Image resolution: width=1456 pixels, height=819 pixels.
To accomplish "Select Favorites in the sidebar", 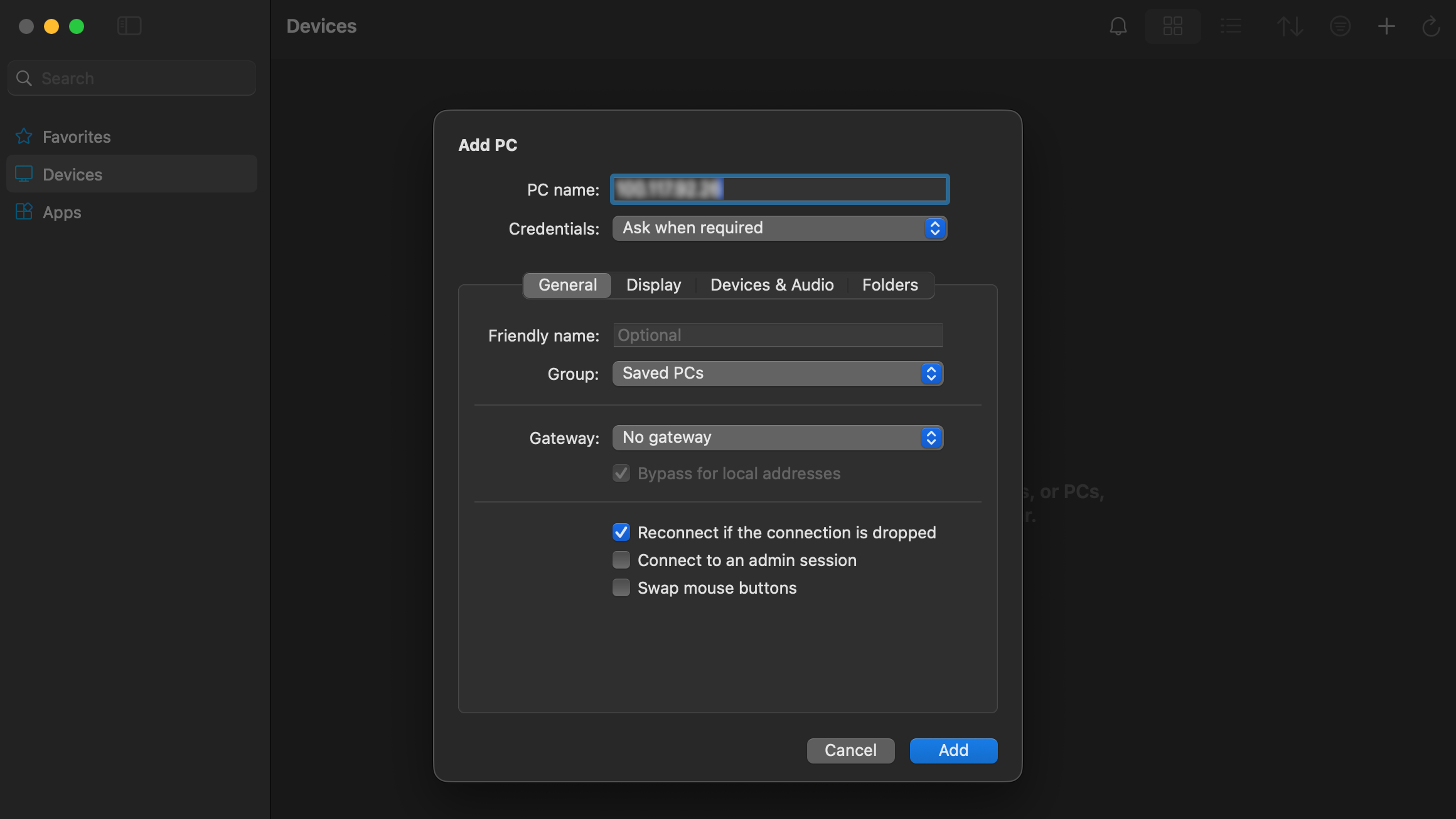I will tap(76, 137).
